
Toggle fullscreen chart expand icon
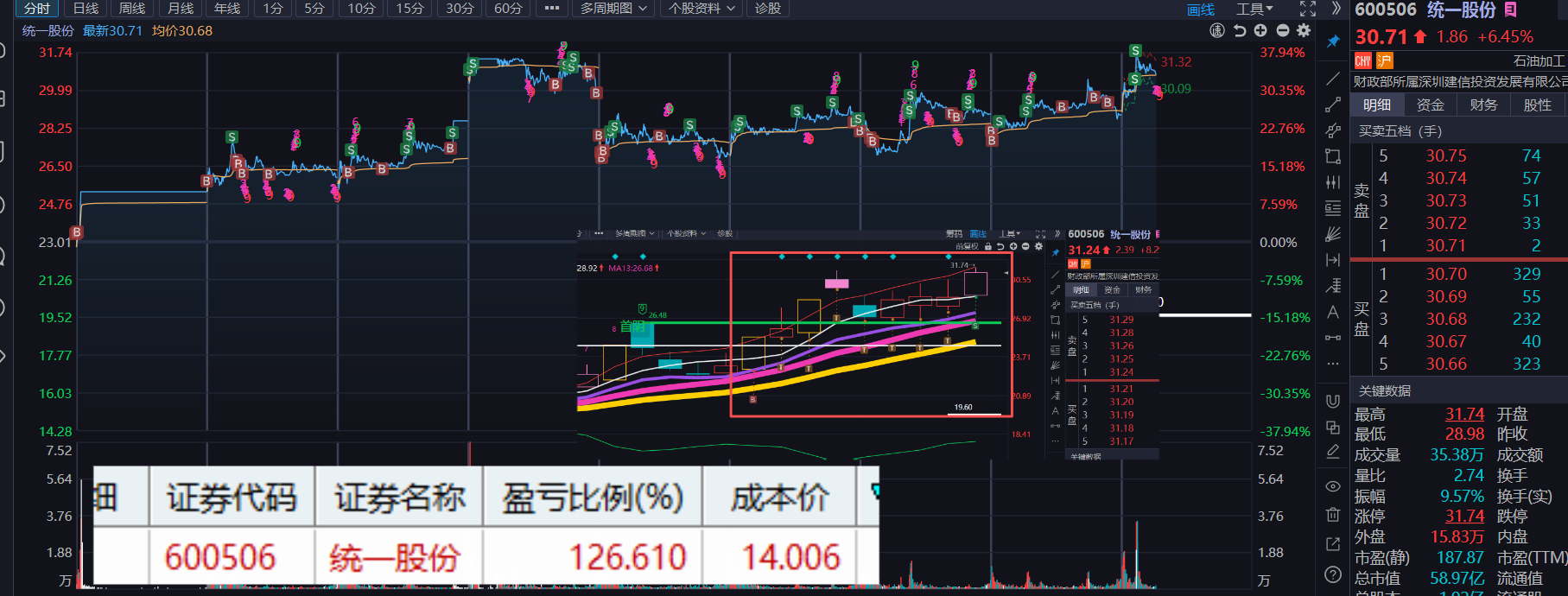1308,9
